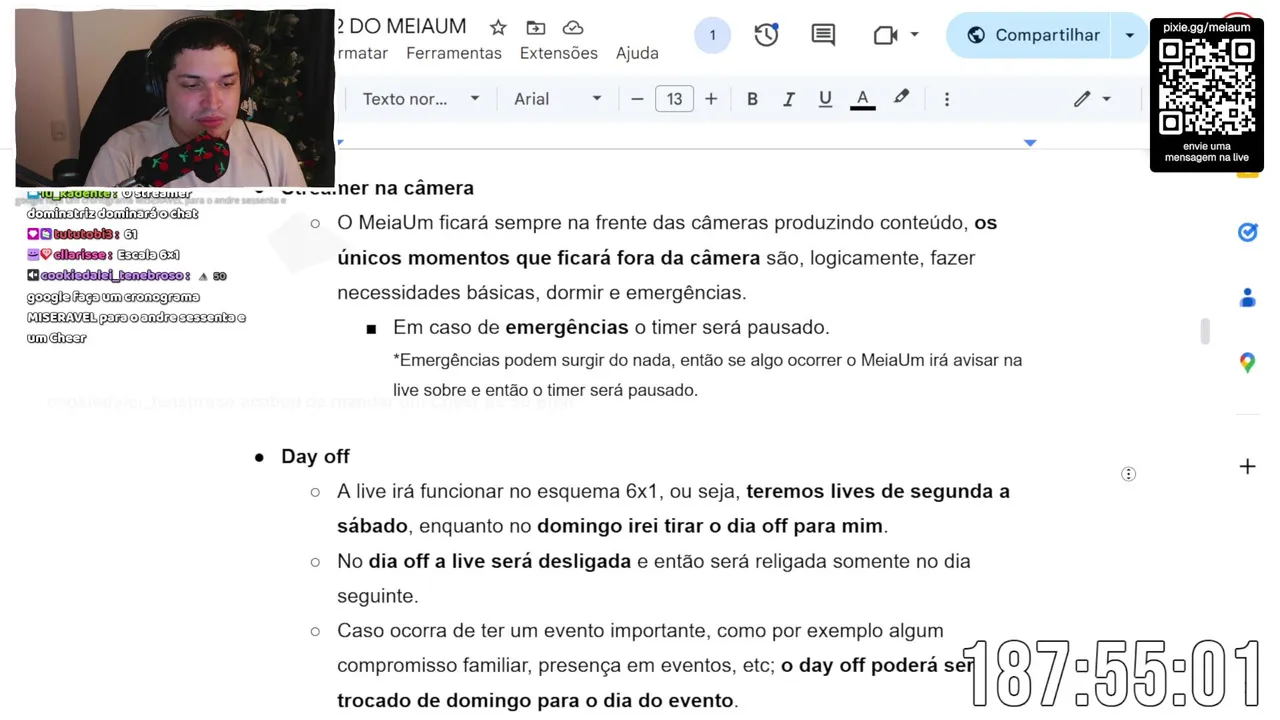This screenshot has width=1280, height=720.
Task: Click the Compartilhar share button
Action: [1033, 35]
